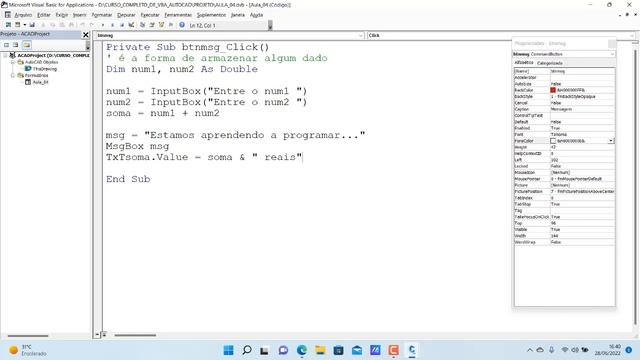Click the Visible property row

(x=564, y=229)
